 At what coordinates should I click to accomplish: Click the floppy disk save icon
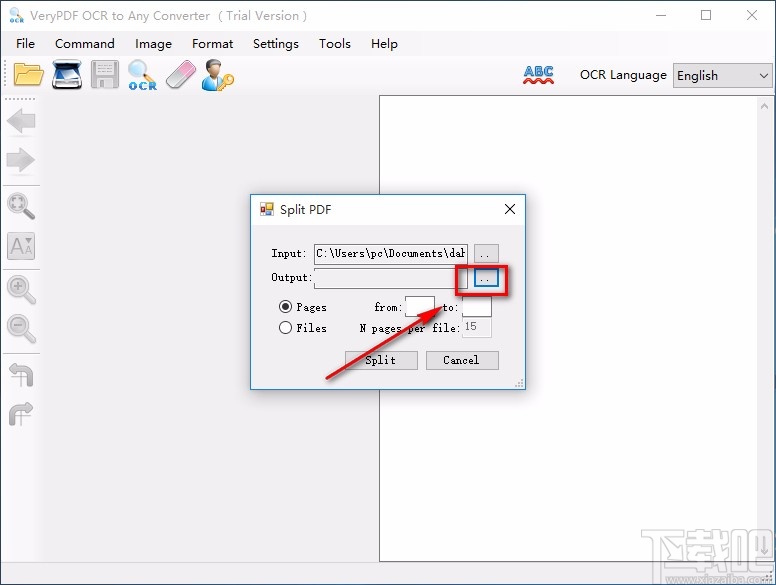(x=105, y=75)
